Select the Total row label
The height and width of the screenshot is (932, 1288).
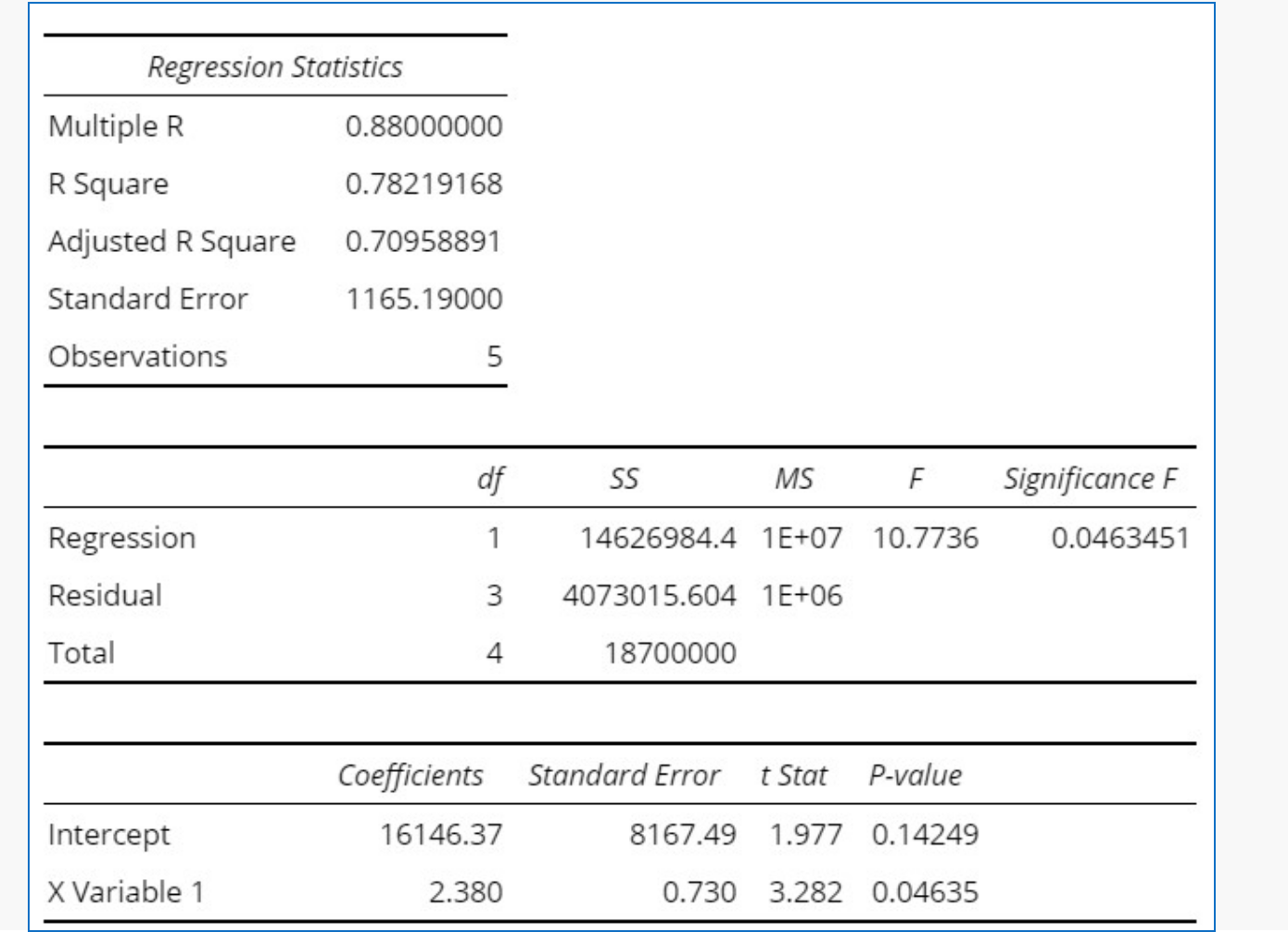pos(82,652)
